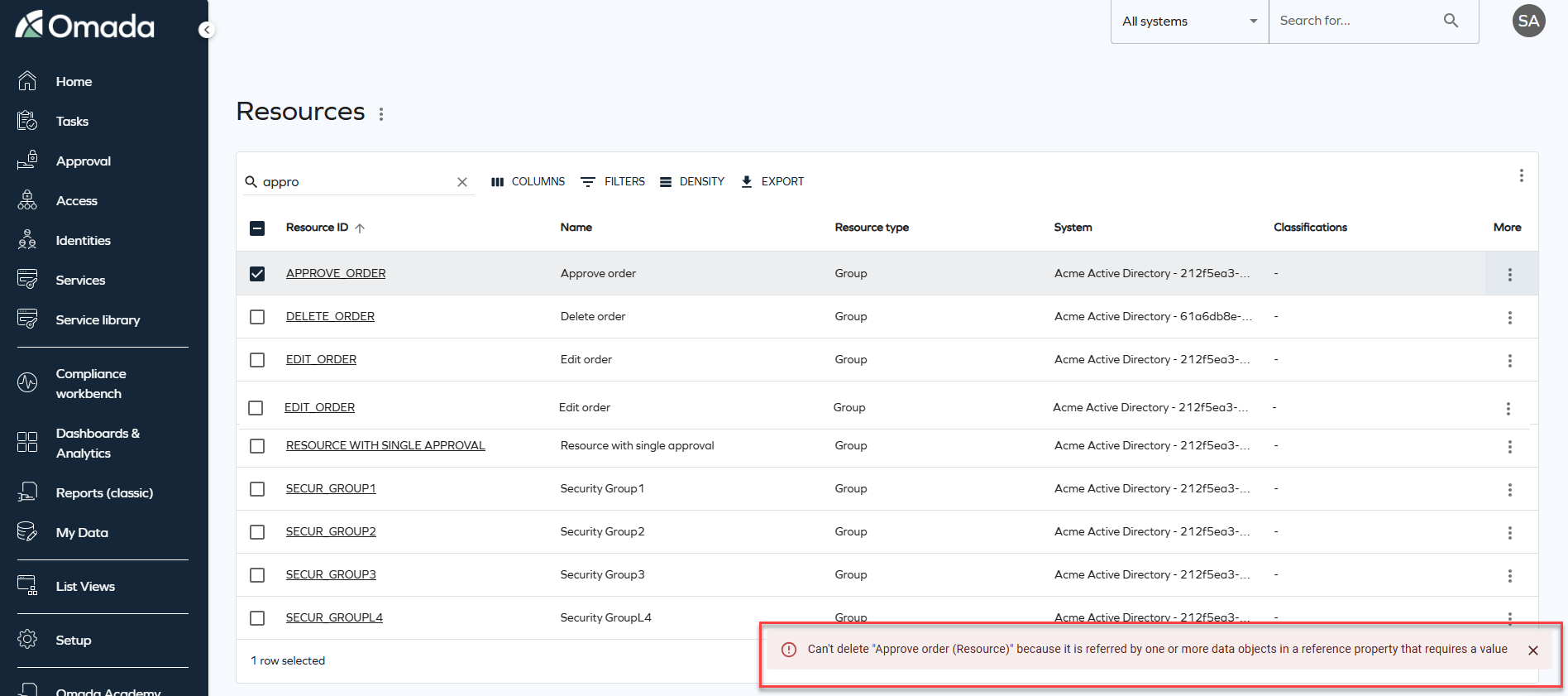
Task: Uncheck the APPROVE_ORDER row checkbox
Action: click(257, 274)
